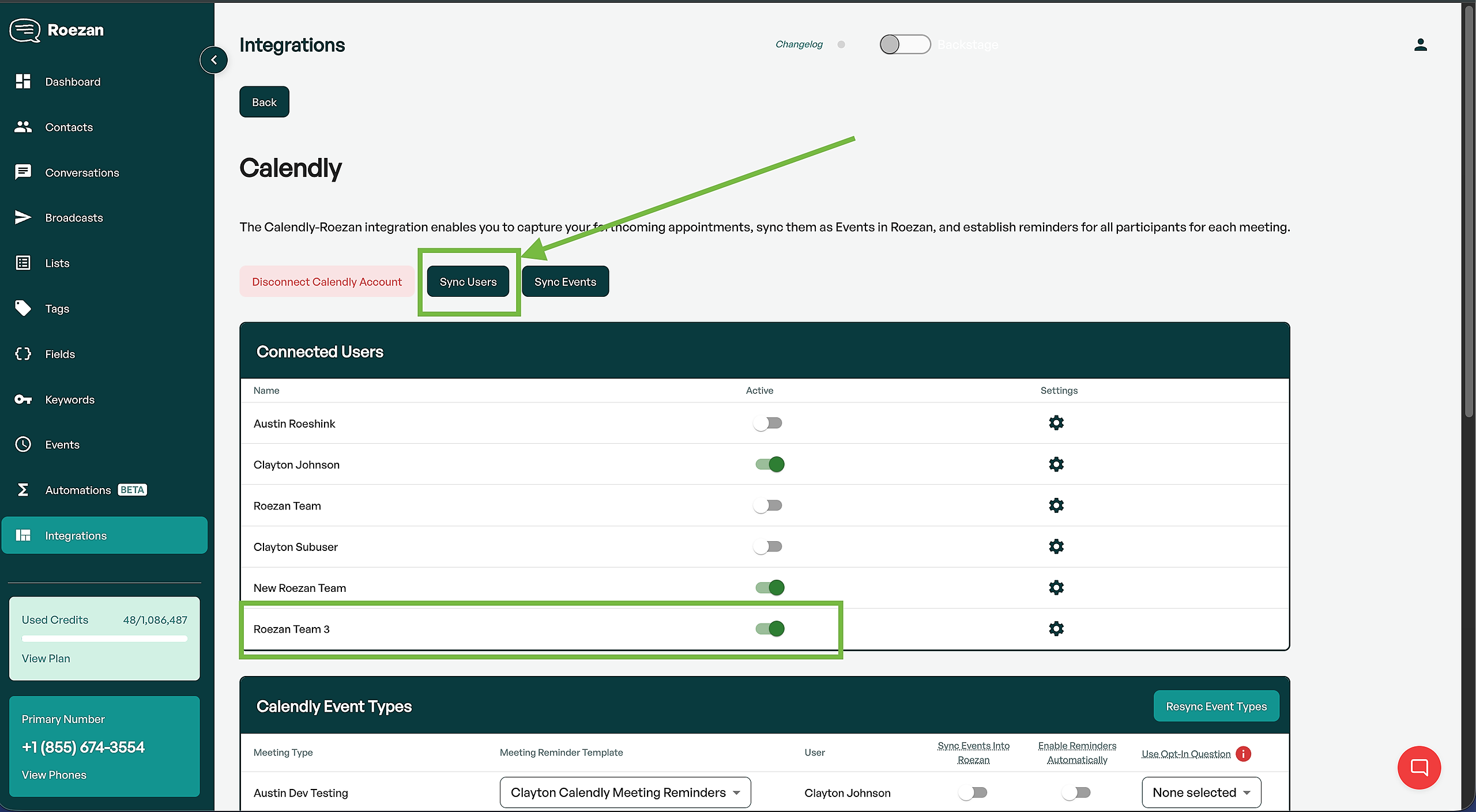Open Automations BETA menu item
The height and width of the screenshot is (812, 1476).
(x=78, y=490)
